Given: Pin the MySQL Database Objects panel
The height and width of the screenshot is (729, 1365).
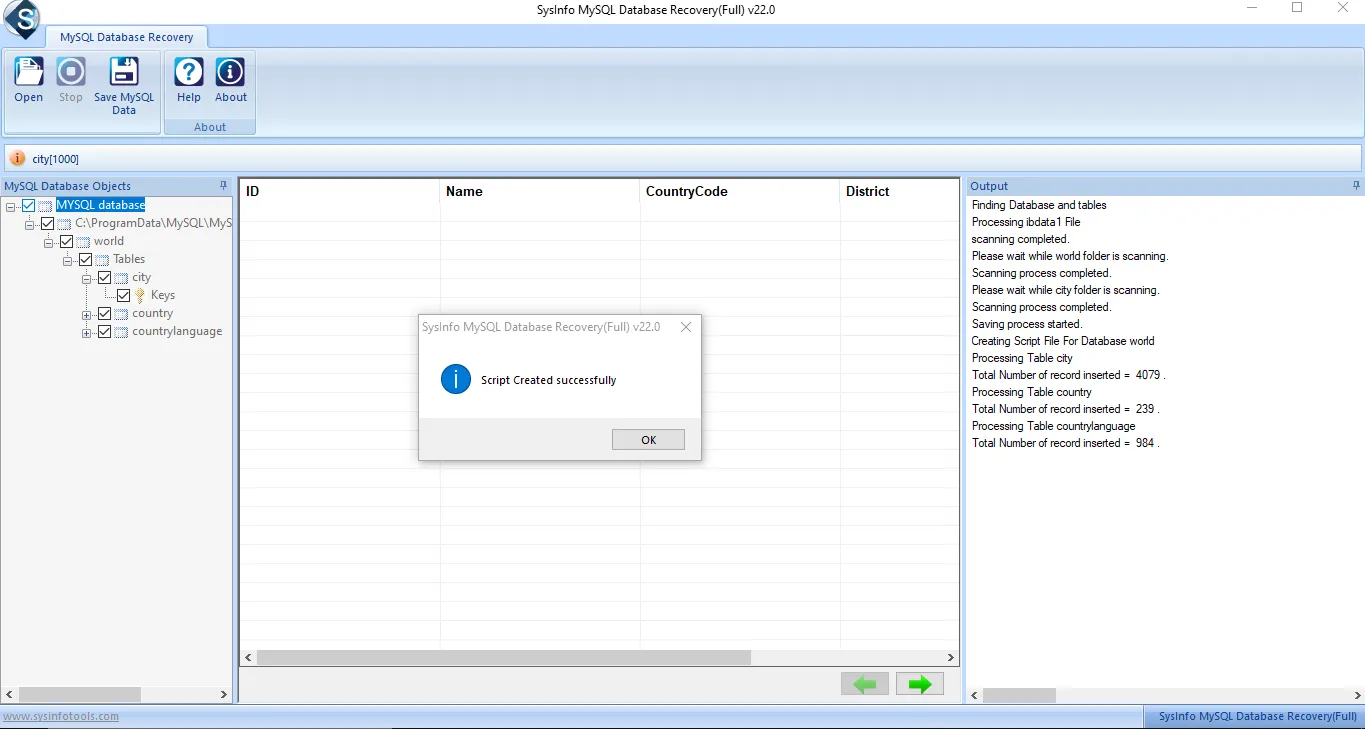Looking at the screenshot, I should (x=223, y=186).
